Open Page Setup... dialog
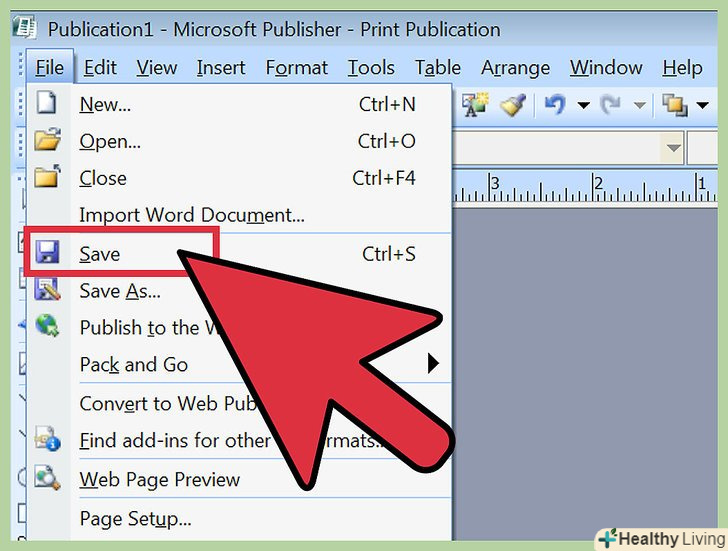Image resolution: width=728 pixels, height=551 pixels. pyautogui.click(x=239, y=519)
